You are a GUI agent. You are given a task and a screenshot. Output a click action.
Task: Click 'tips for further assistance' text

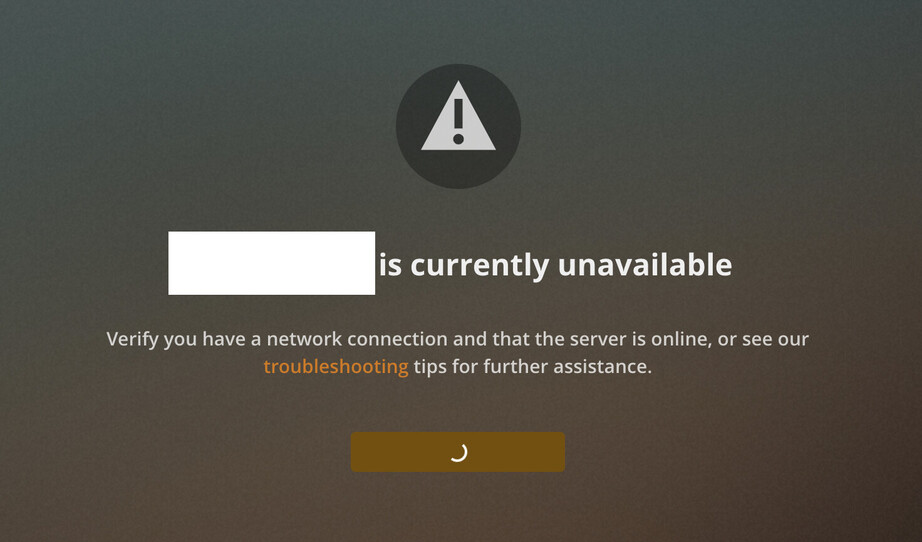click(x=533, y=367)
